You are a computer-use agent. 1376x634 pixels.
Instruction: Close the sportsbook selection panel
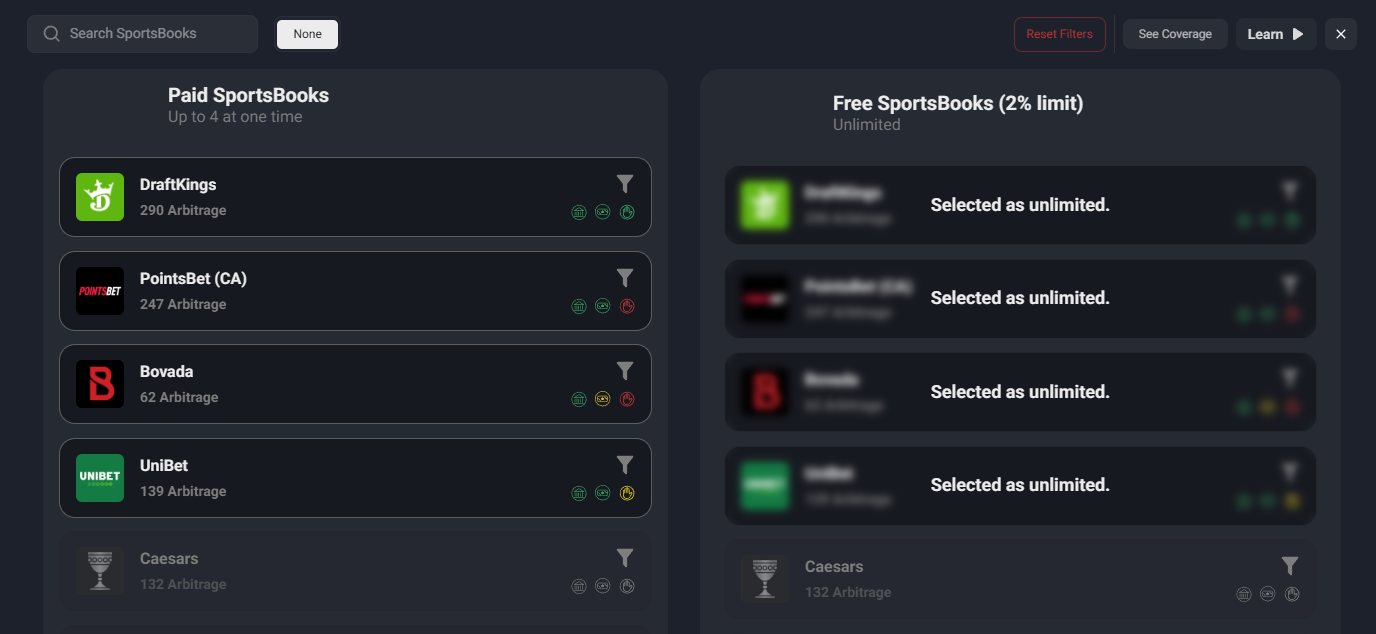[x=1341, y=34]
